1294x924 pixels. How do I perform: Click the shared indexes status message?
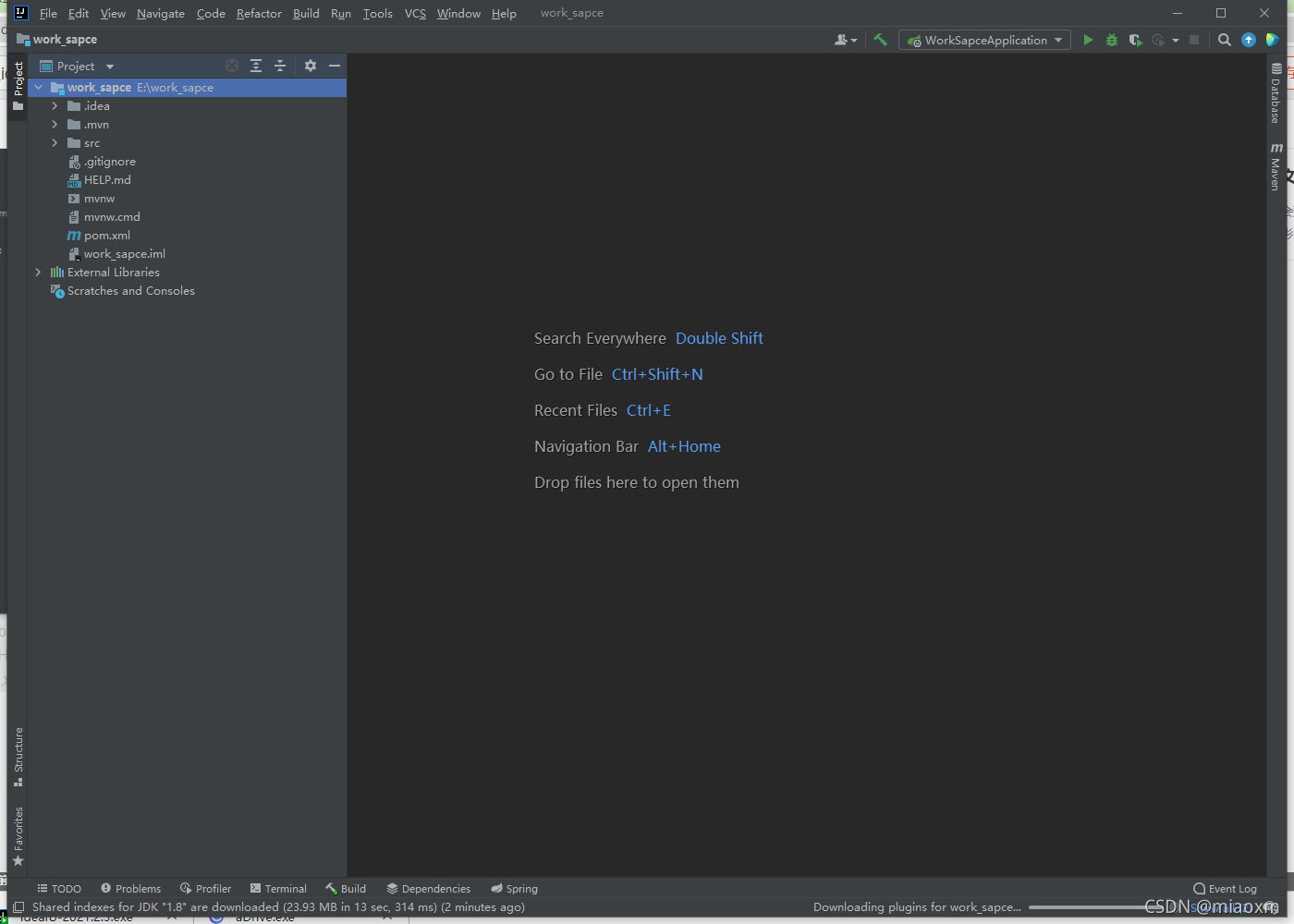278,907
